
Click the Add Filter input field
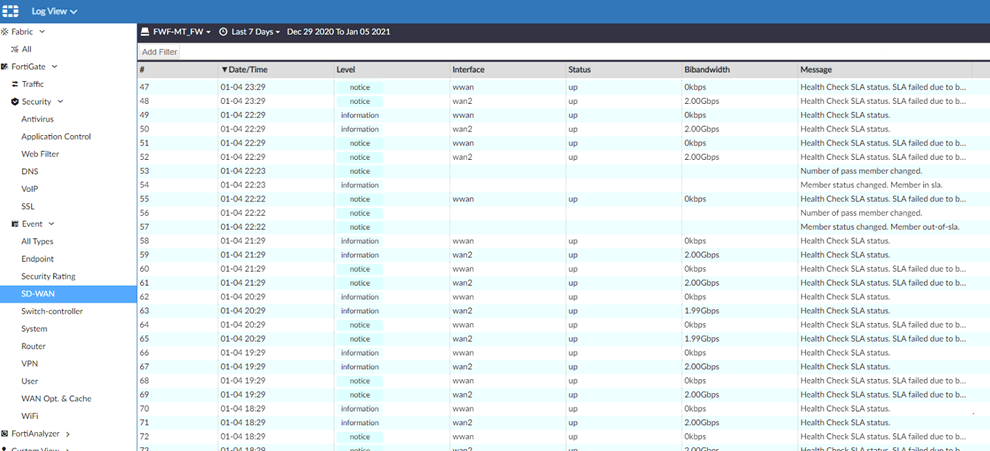click(560, 51)
